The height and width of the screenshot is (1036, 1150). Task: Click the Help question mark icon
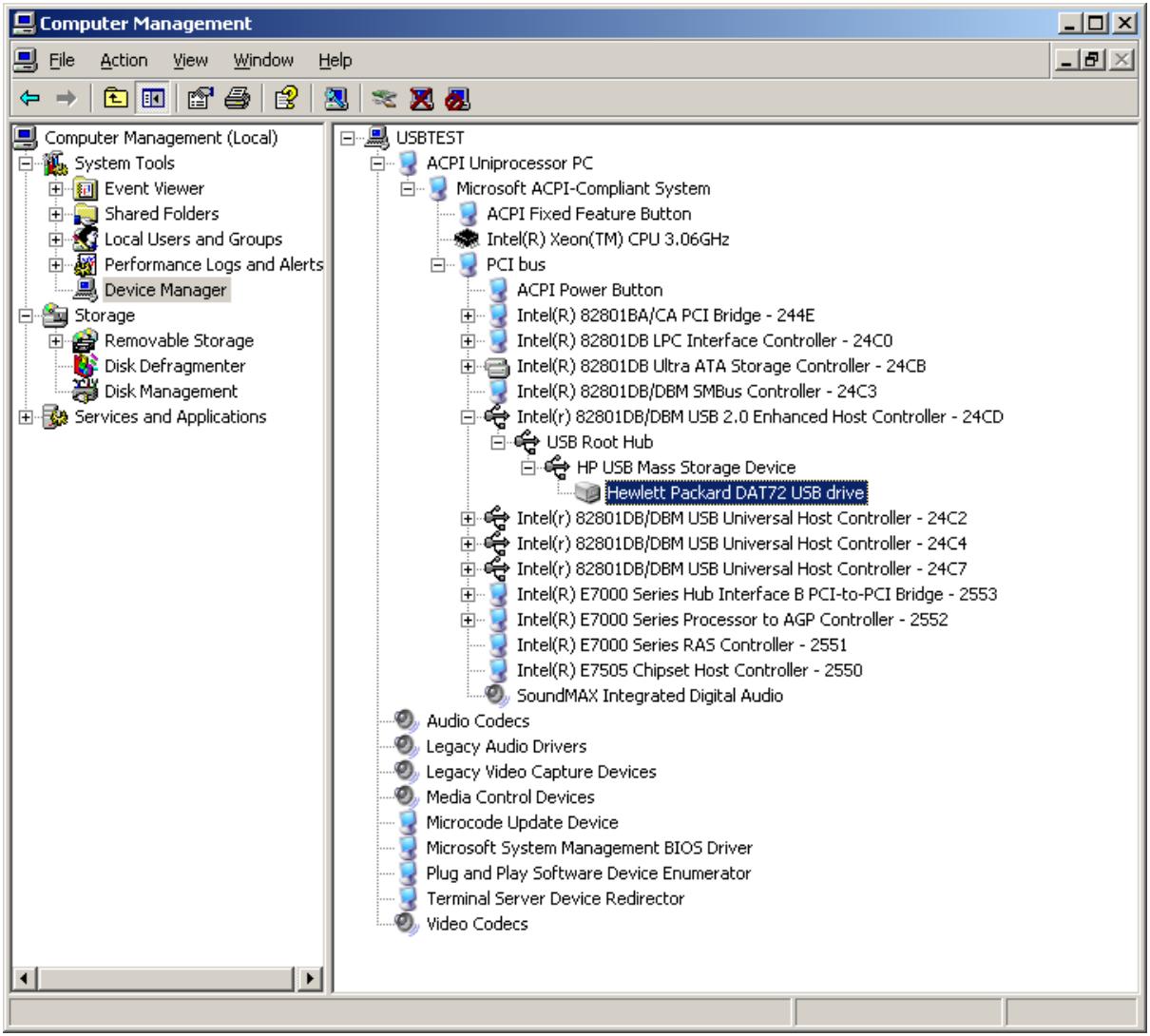click(x=286, y=98)
